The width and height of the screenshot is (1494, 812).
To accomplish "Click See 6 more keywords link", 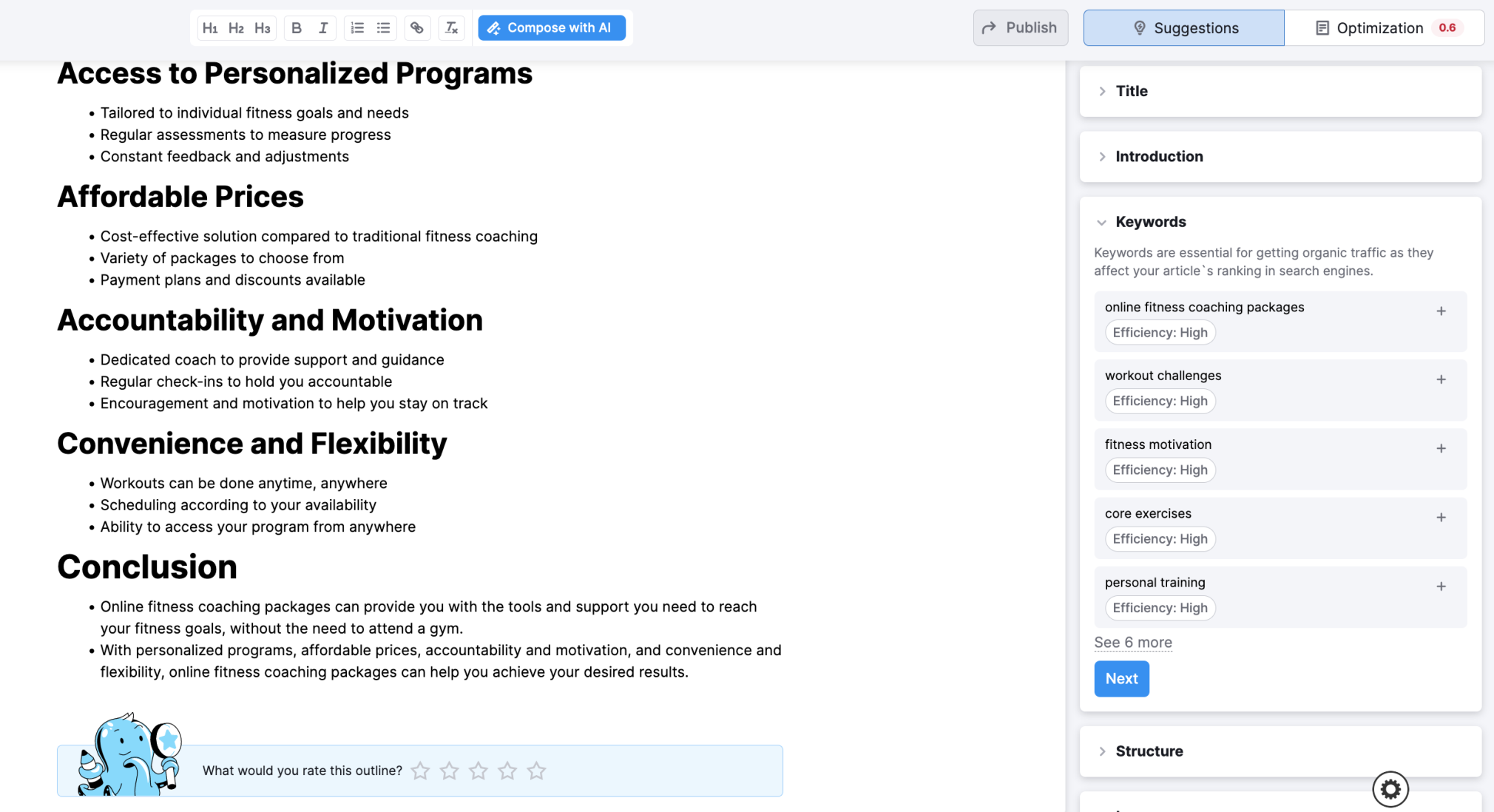I will point(1132,642).
